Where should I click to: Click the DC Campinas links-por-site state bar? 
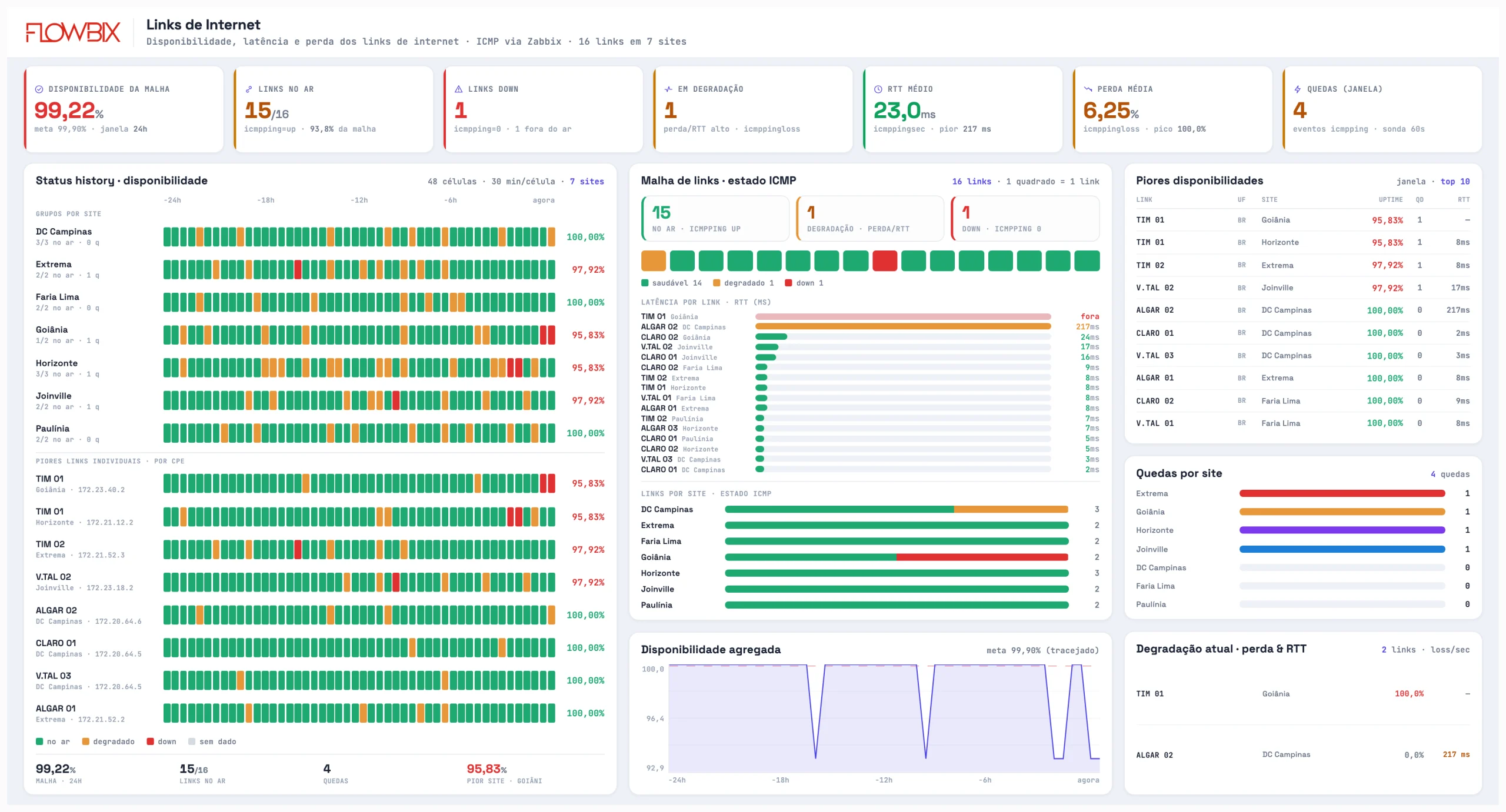pyautogui.click(x=897, y=509)
